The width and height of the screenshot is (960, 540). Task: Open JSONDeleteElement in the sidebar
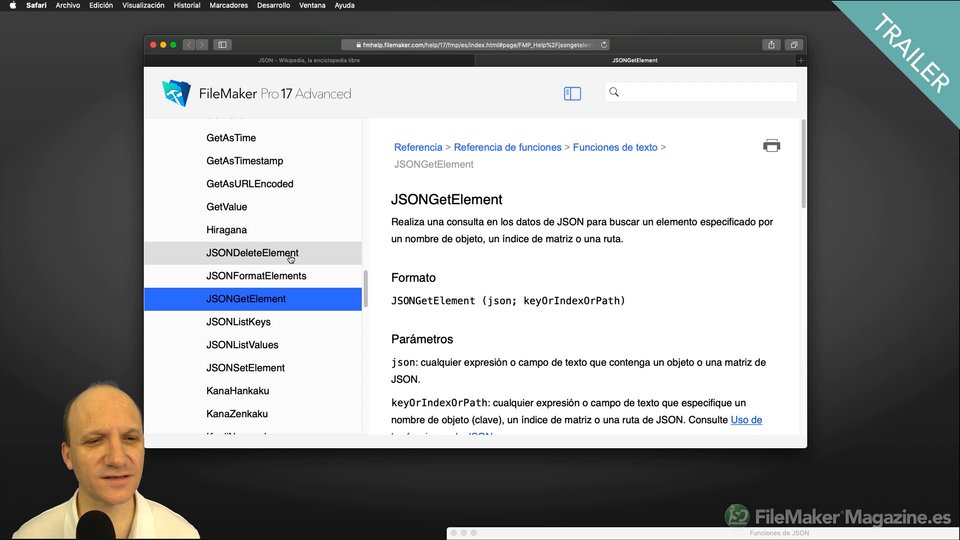click(253, 253)
